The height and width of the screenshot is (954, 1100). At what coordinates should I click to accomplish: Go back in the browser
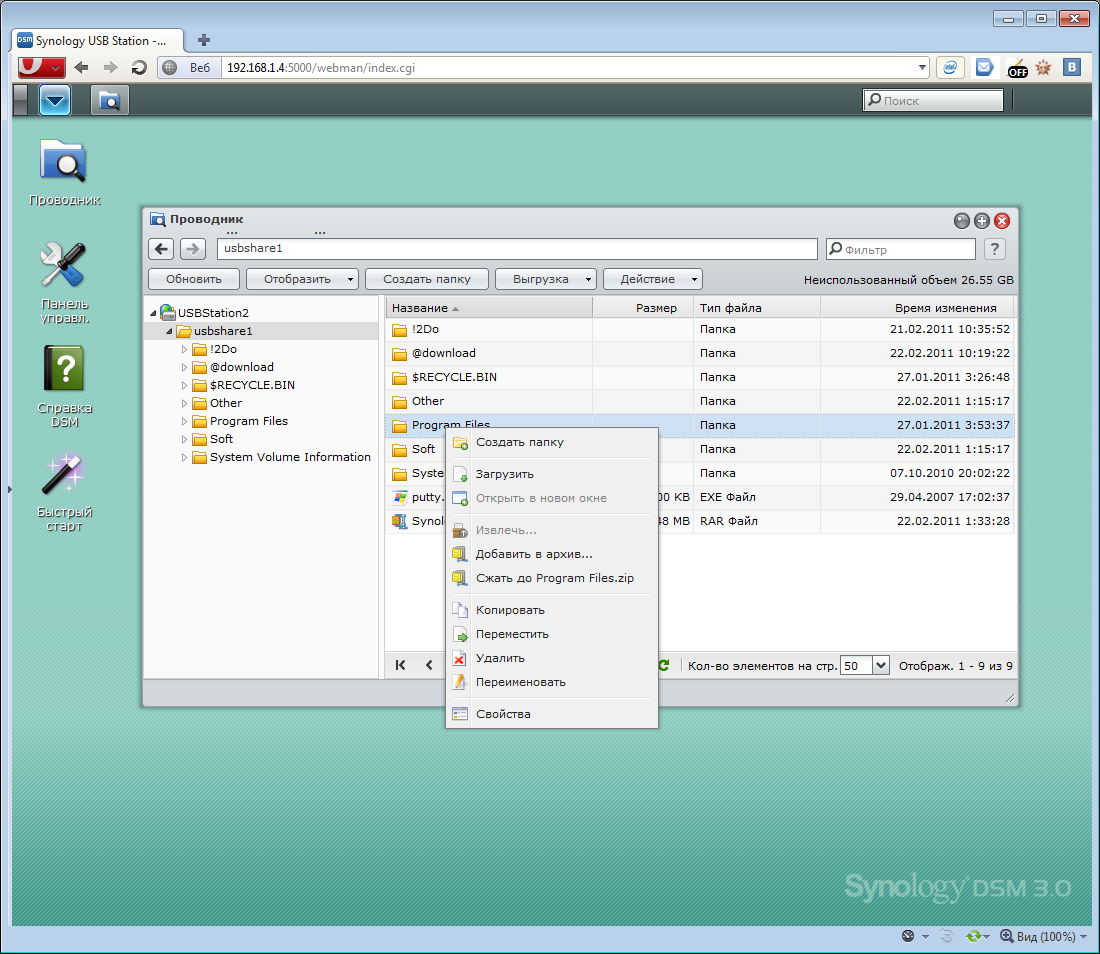[x=81, y=67]
